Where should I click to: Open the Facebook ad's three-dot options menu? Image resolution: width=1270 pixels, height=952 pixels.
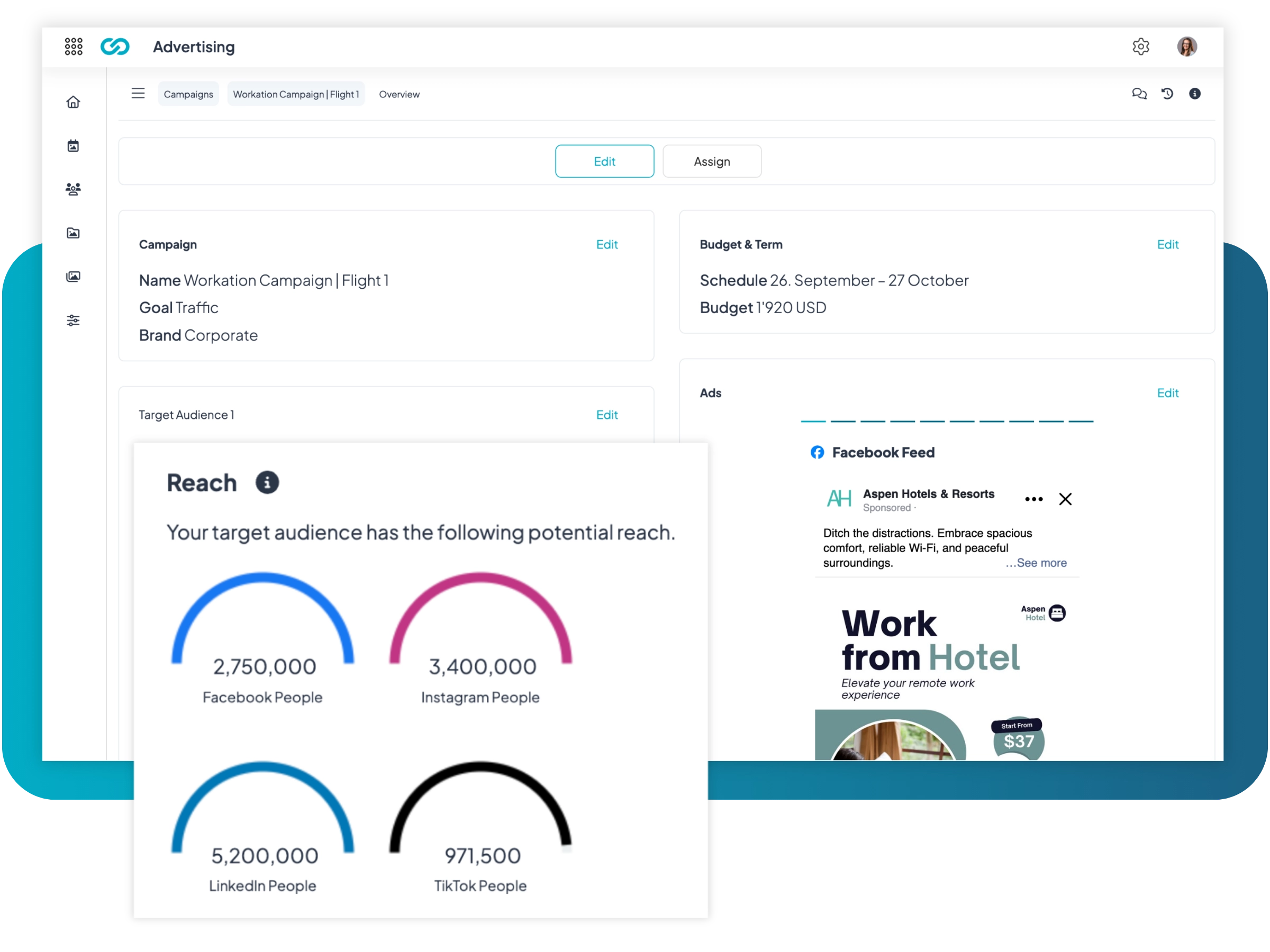click(x=1033, y=499)
